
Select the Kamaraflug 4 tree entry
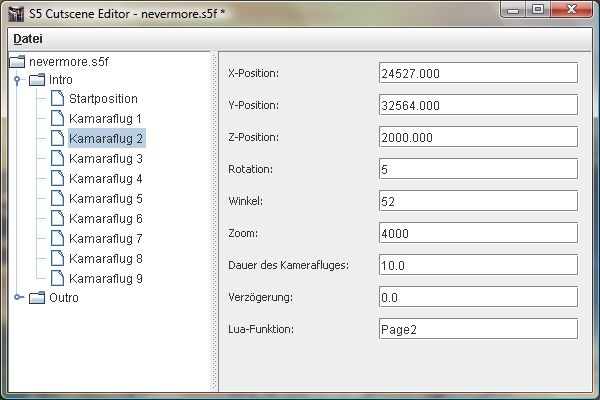[x=105, y=179]
